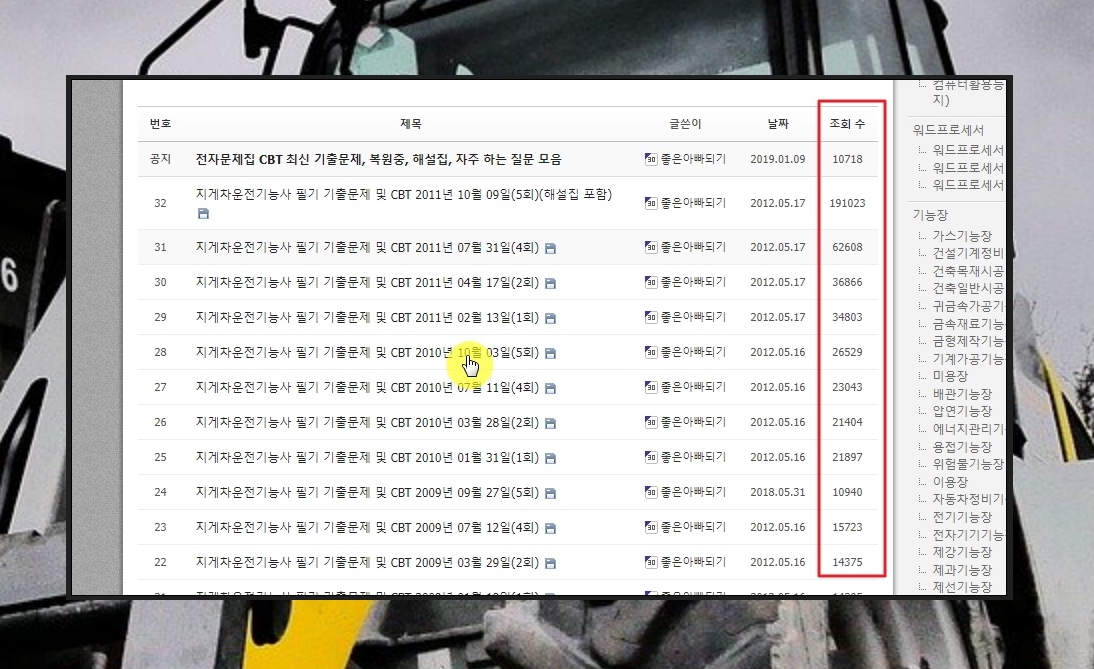
Task: Select 전기기능장 in the sidebar
Action: tap(962, 517)
